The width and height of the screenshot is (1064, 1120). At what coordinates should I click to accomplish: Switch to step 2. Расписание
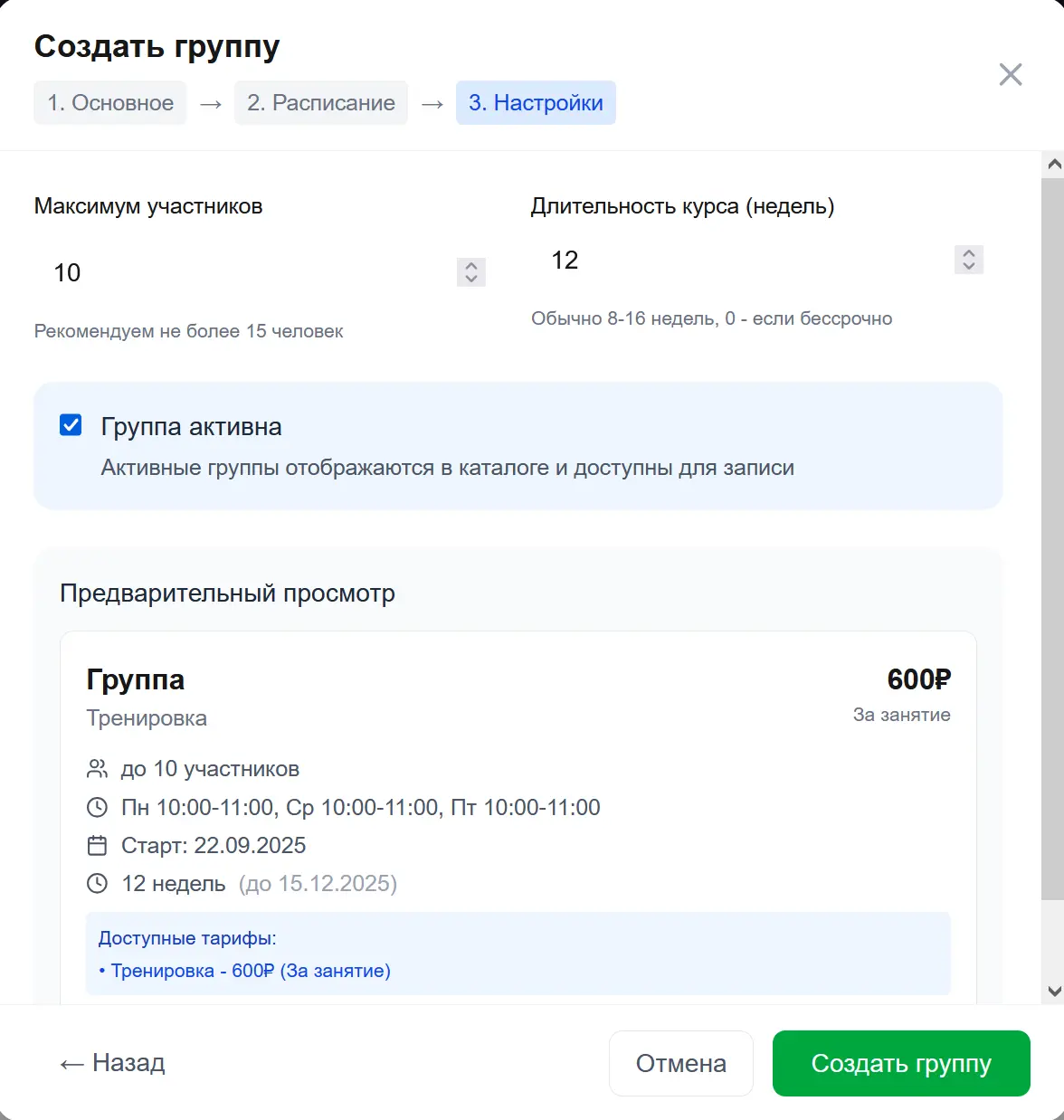[x=321, y=103]
